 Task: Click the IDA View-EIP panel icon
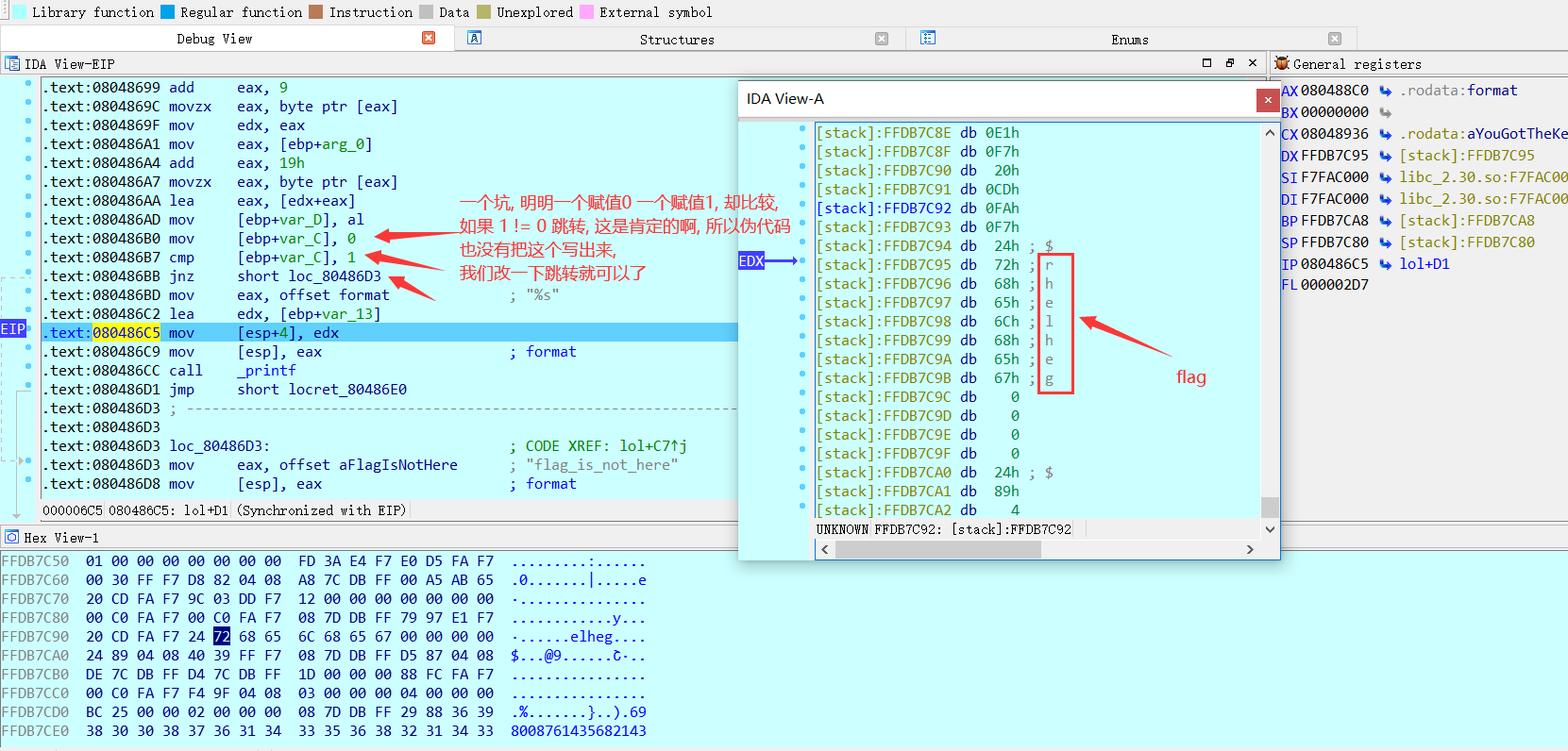coord(12,63)
